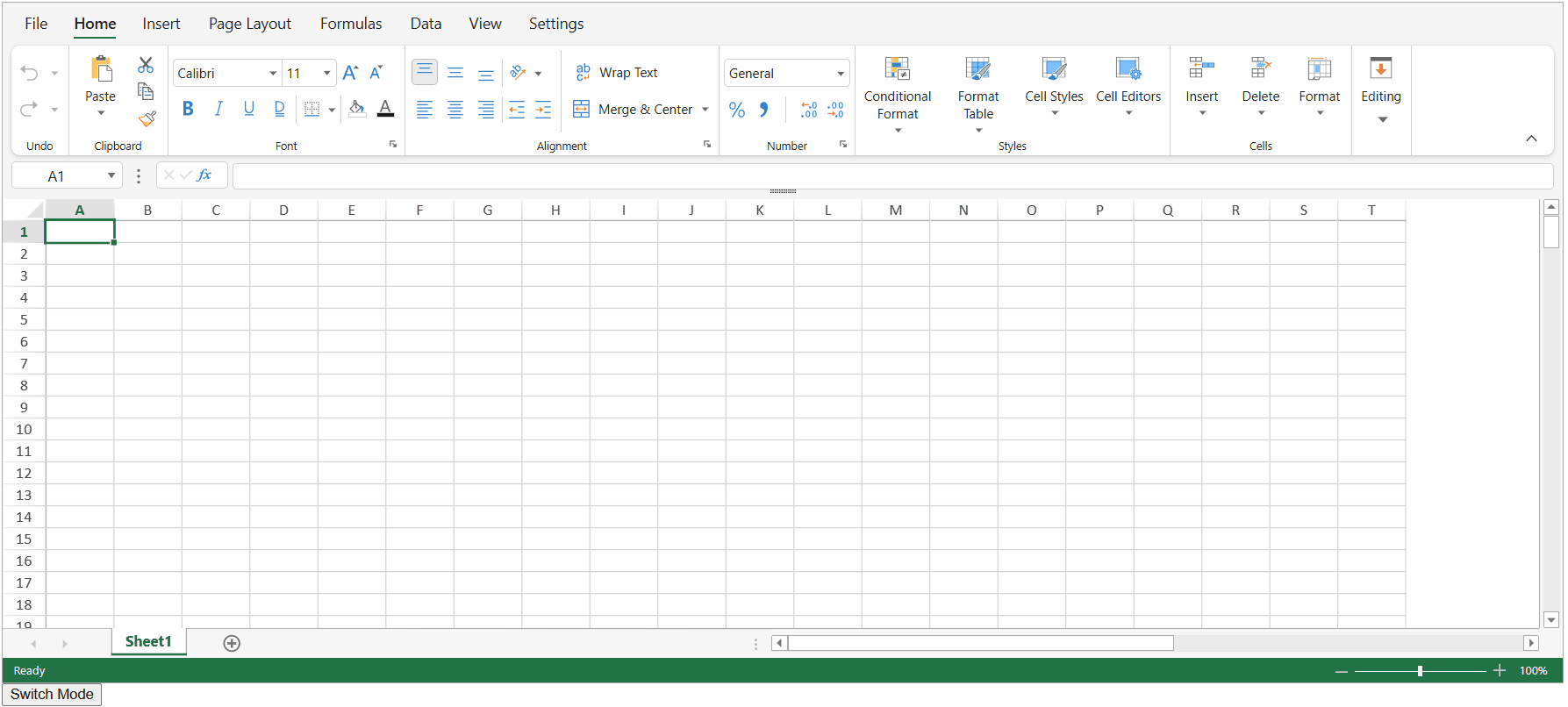Switch to the Page Layout tab
This screenshot has width=1568, height=707.
point(250,24)
